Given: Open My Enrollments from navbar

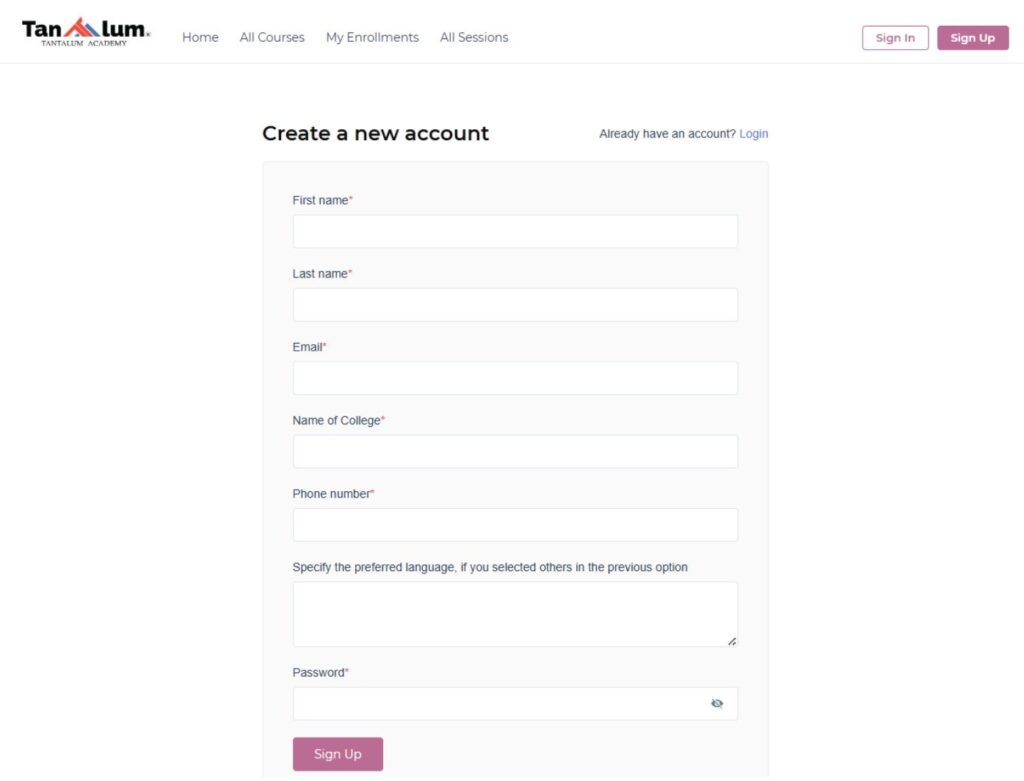Looking at the screenshot, I should pyautogui.click(x=372, y=38).
